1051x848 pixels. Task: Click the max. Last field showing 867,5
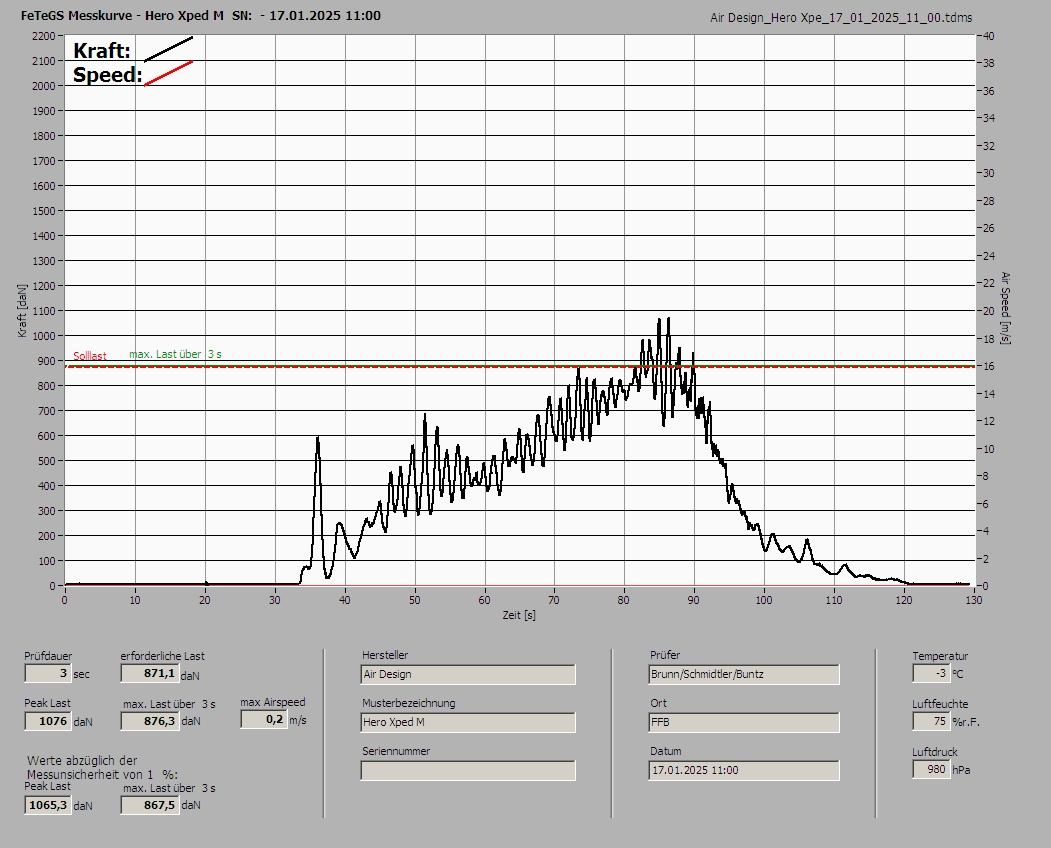pos(149,805)
